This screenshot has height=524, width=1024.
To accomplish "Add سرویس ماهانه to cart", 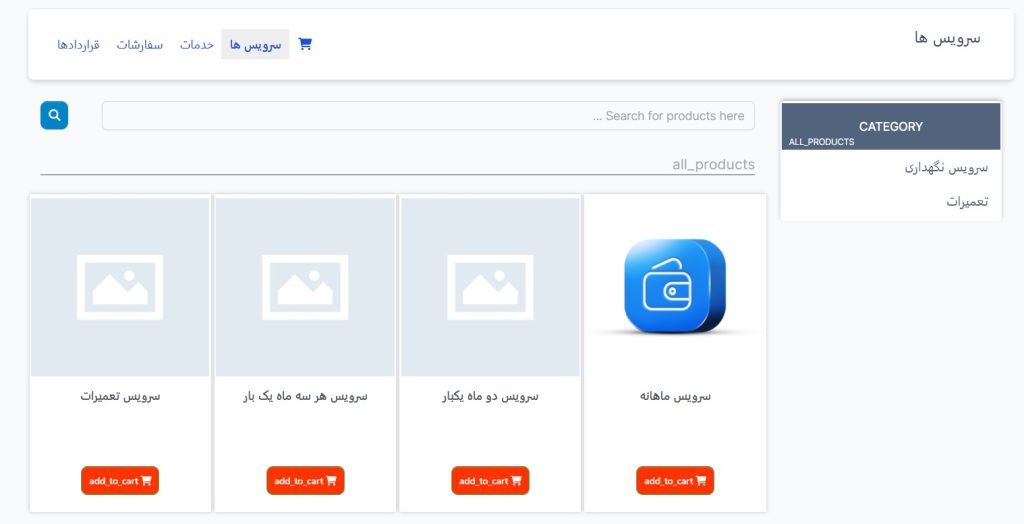I will tap(675, 481).
